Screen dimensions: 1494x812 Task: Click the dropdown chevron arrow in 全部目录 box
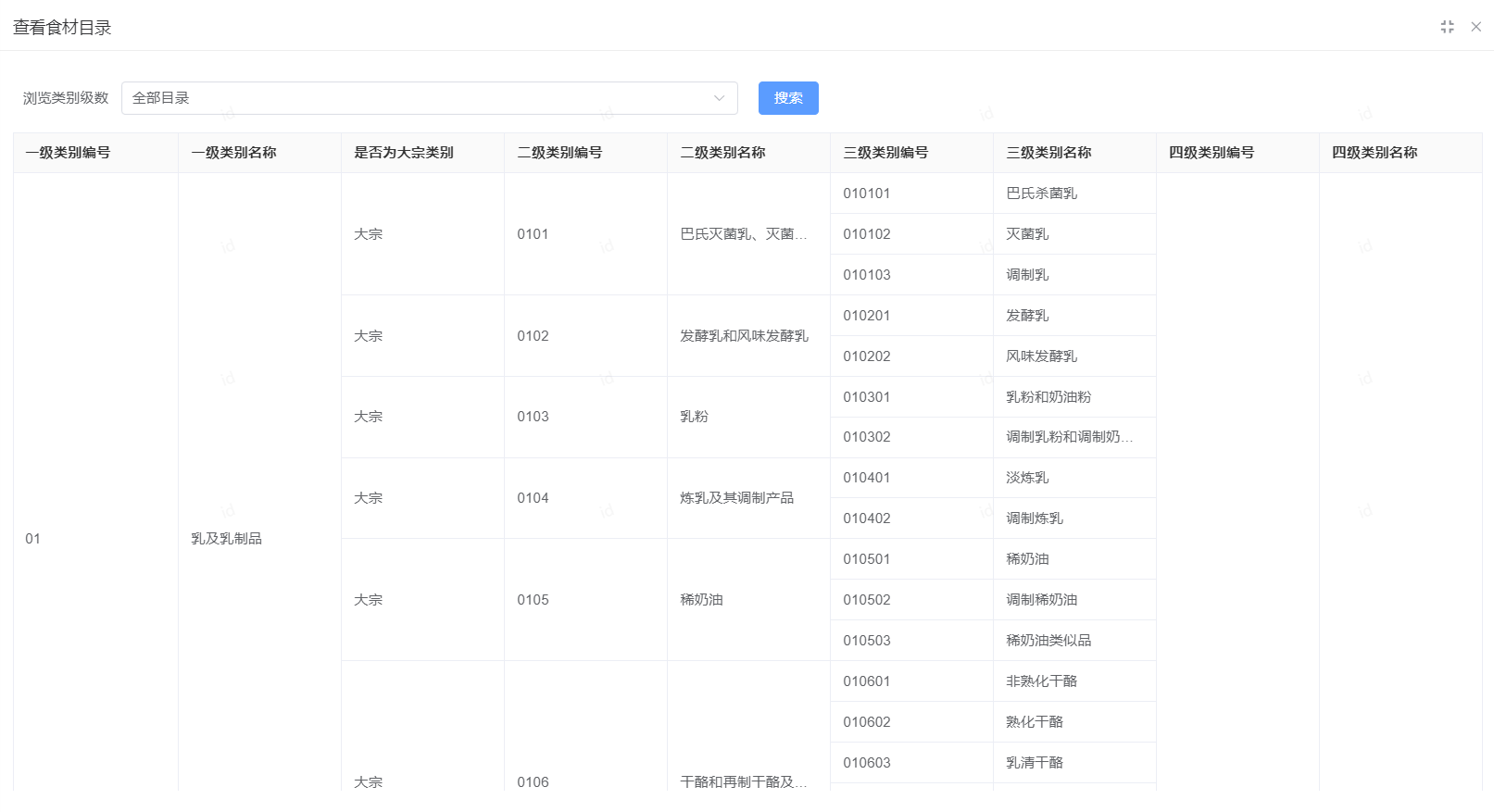[x=719, y=98]
